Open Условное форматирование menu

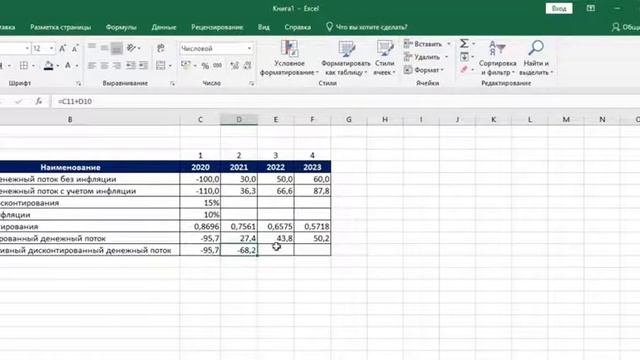point(289,58)
